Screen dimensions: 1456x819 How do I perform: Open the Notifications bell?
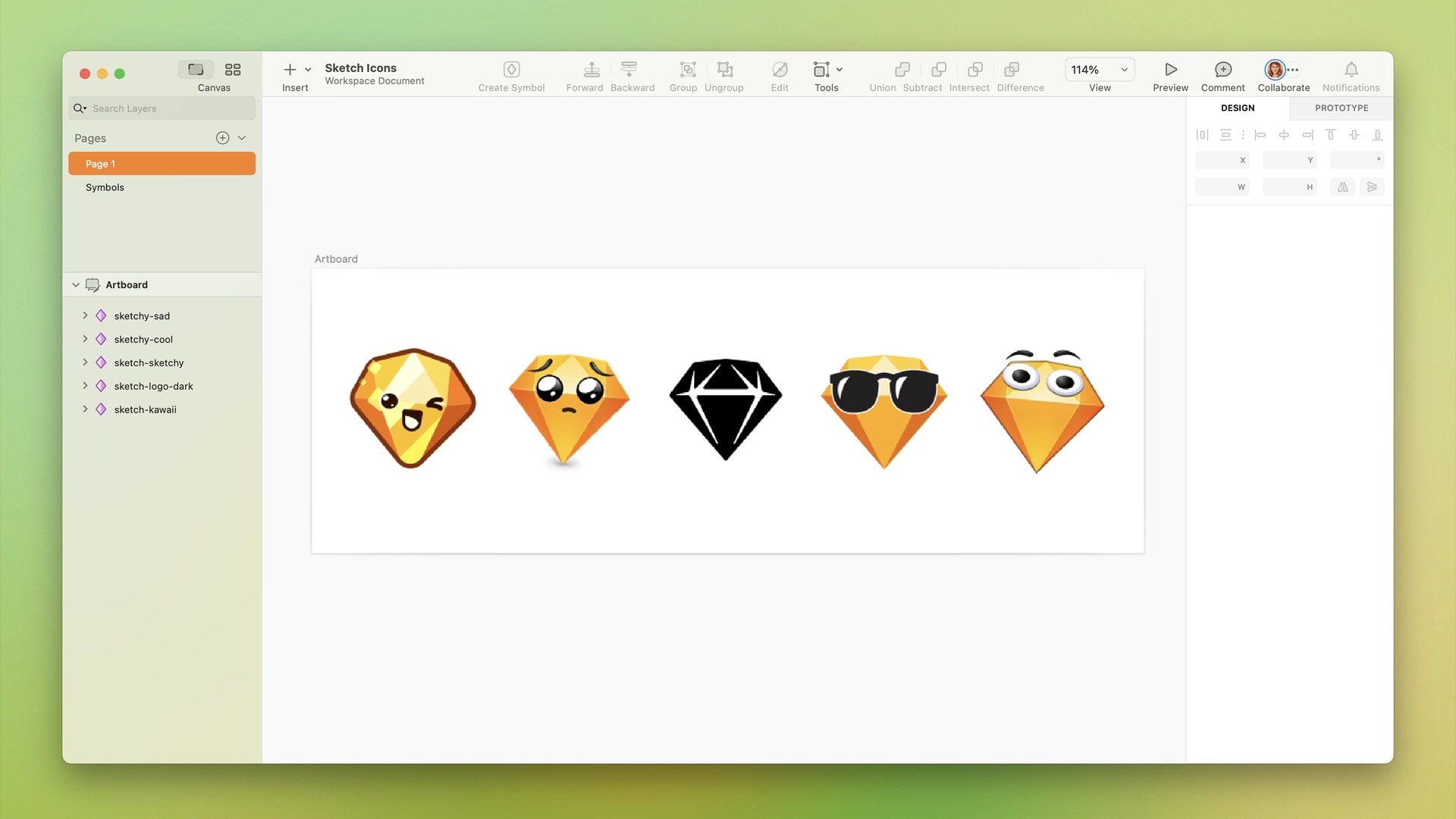tap(1351, 70)
